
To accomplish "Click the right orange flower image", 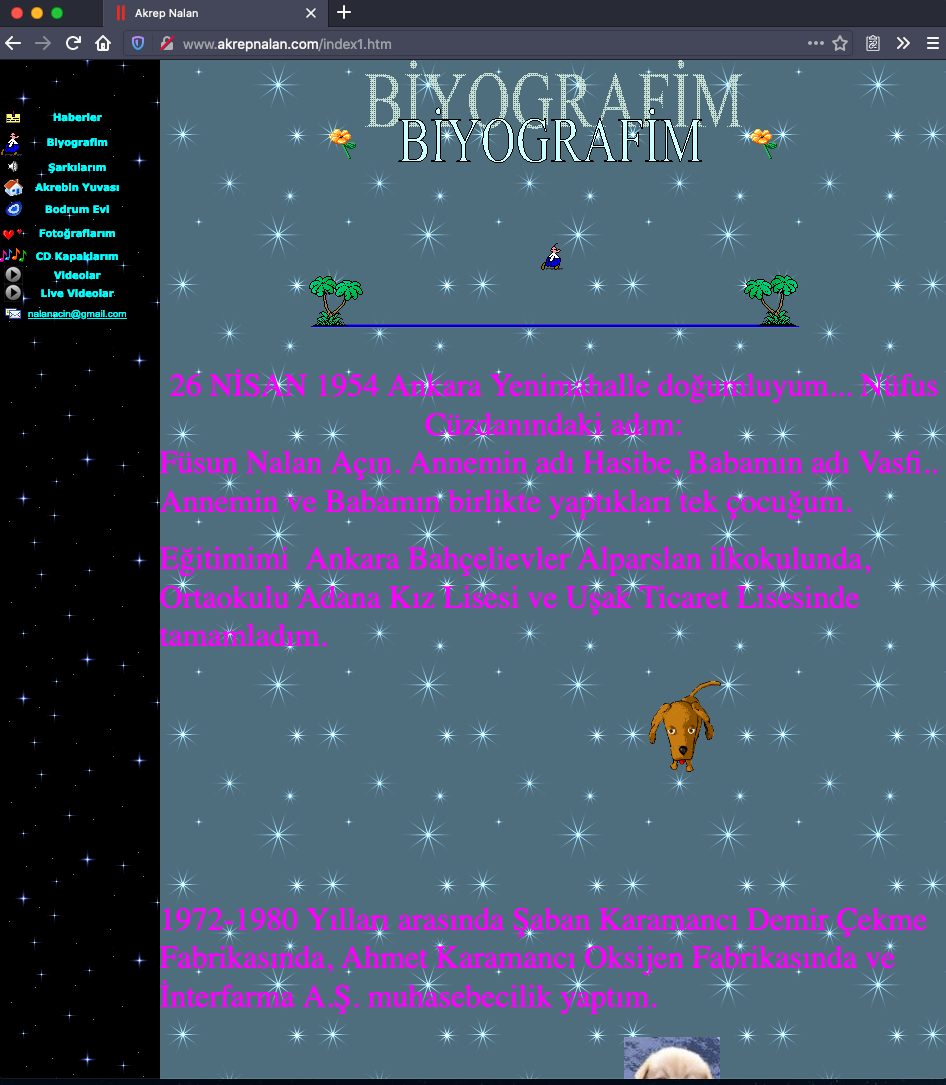I will 764,143.
